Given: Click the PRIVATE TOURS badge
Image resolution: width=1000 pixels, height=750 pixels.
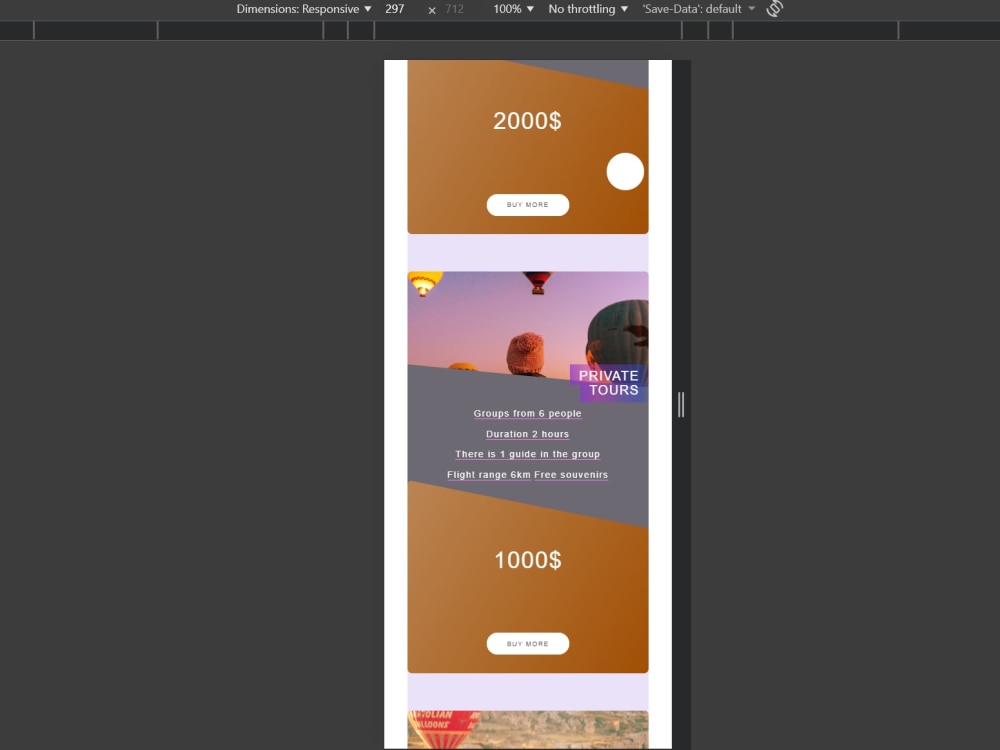Looking at the screenshot, I should 608,383.
